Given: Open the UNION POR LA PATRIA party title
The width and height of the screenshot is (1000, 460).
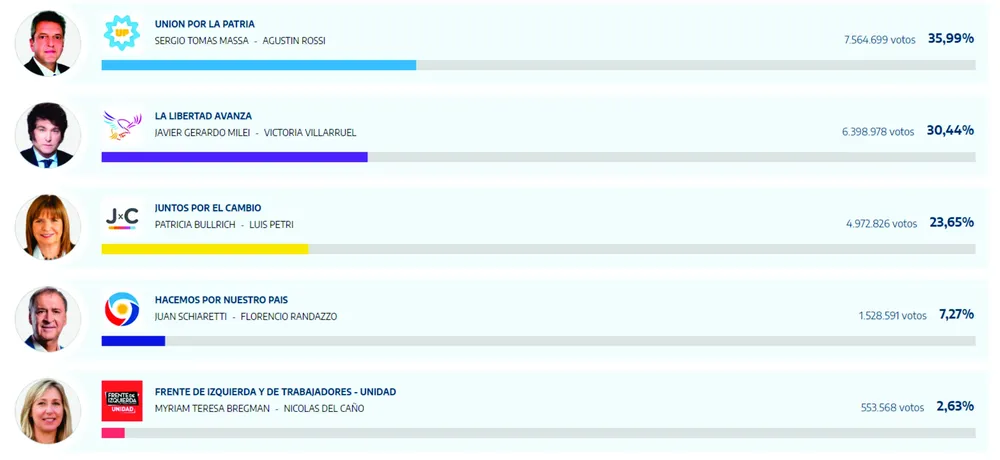Looking at the screenshot, I should click(205, 23).
